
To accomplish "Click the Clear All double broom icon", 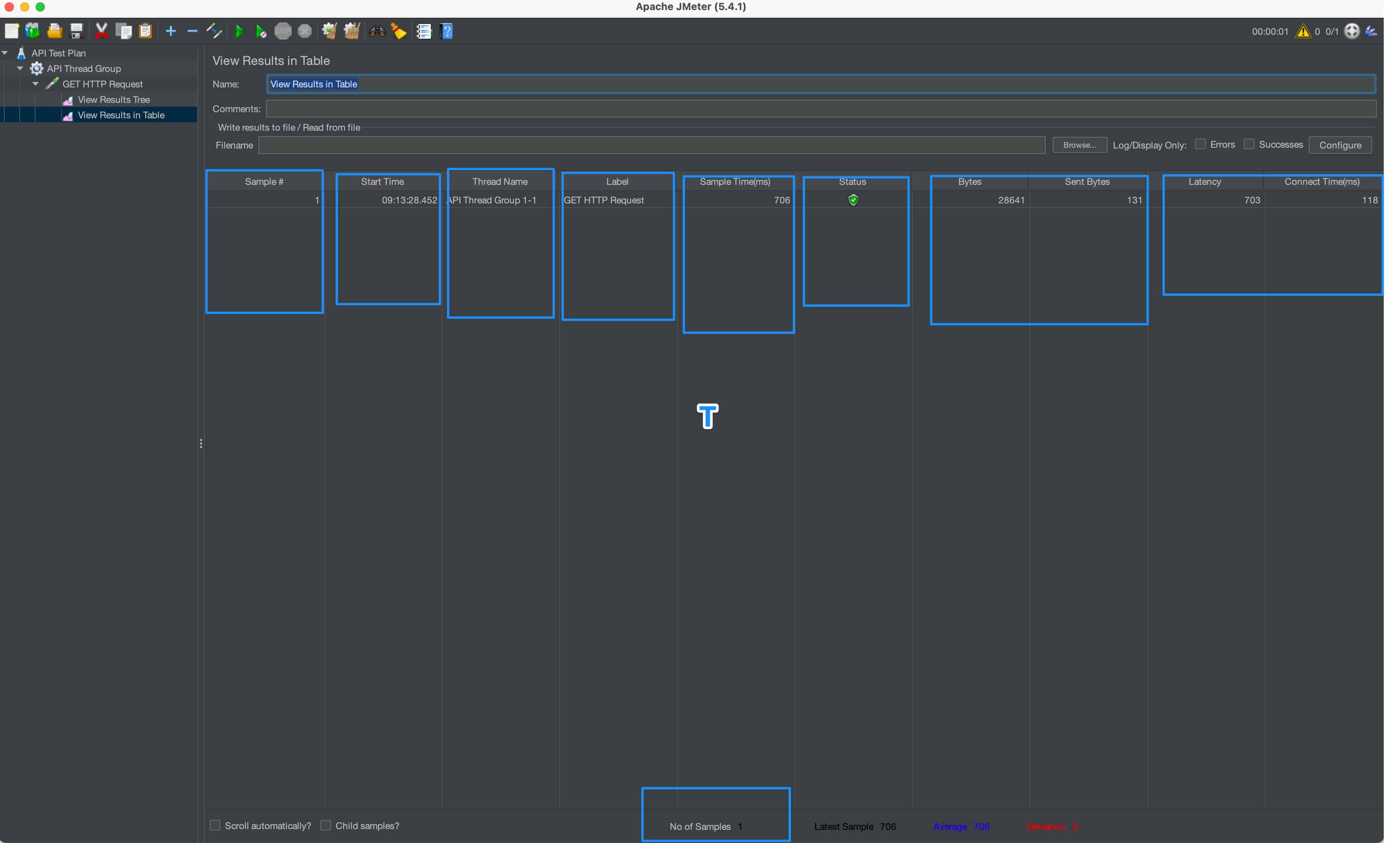I will (352, 31).
